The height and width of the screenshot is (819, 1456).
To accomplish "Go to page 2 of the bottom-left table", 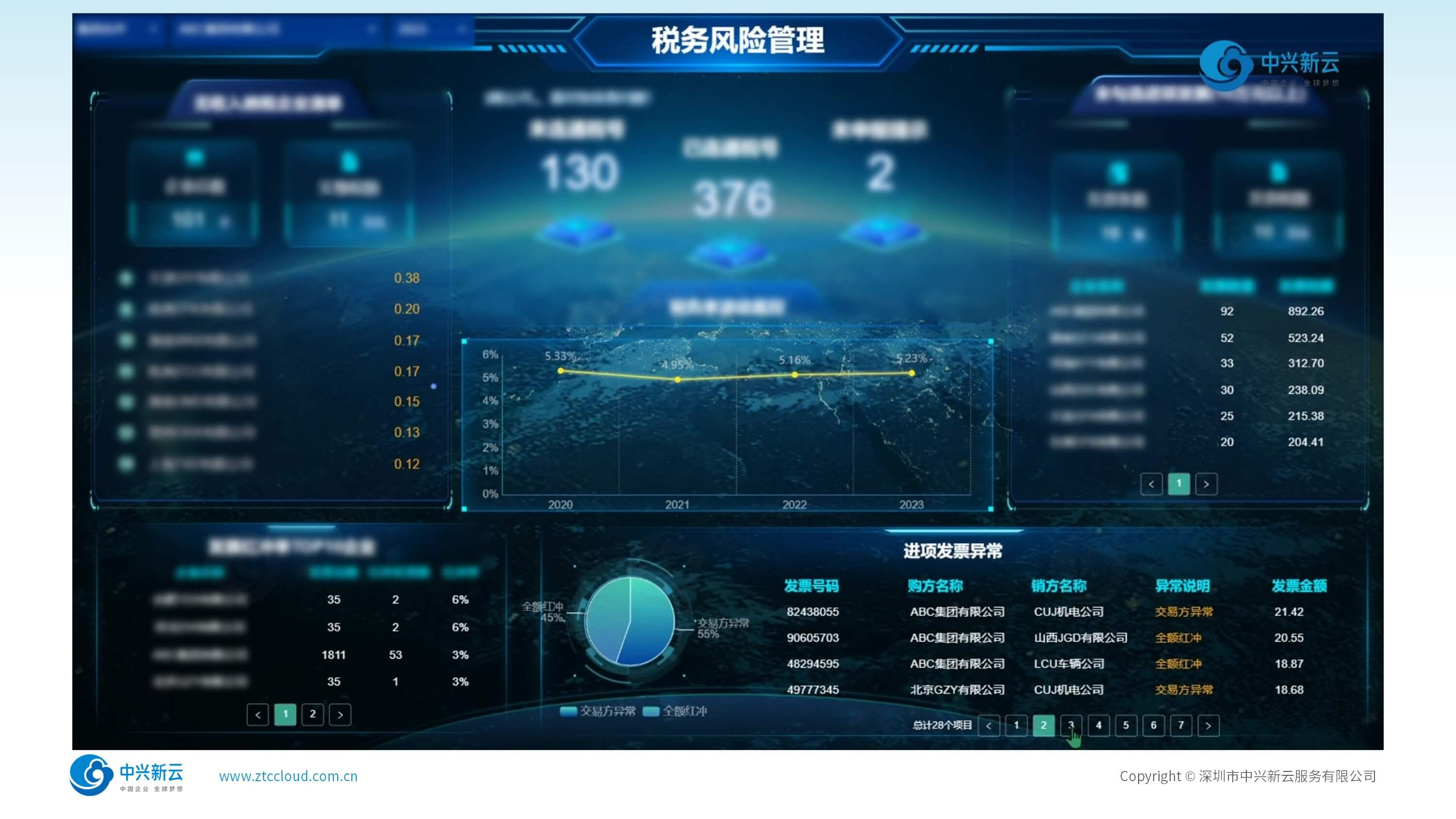I will 313,715.
